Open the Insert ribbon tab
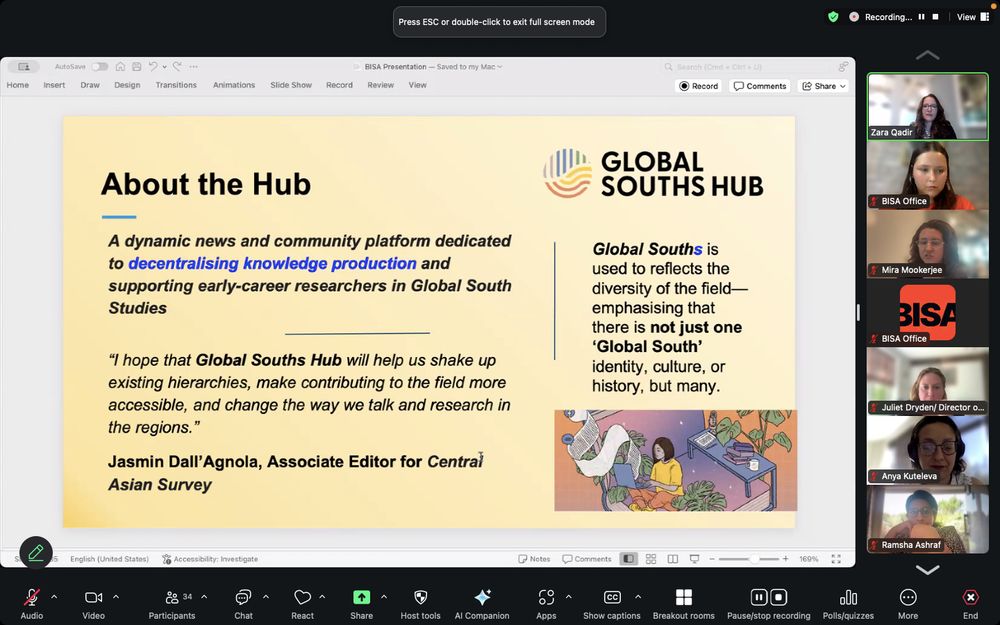The height and width of the screenshot is (625, 1000). point(54,85)
